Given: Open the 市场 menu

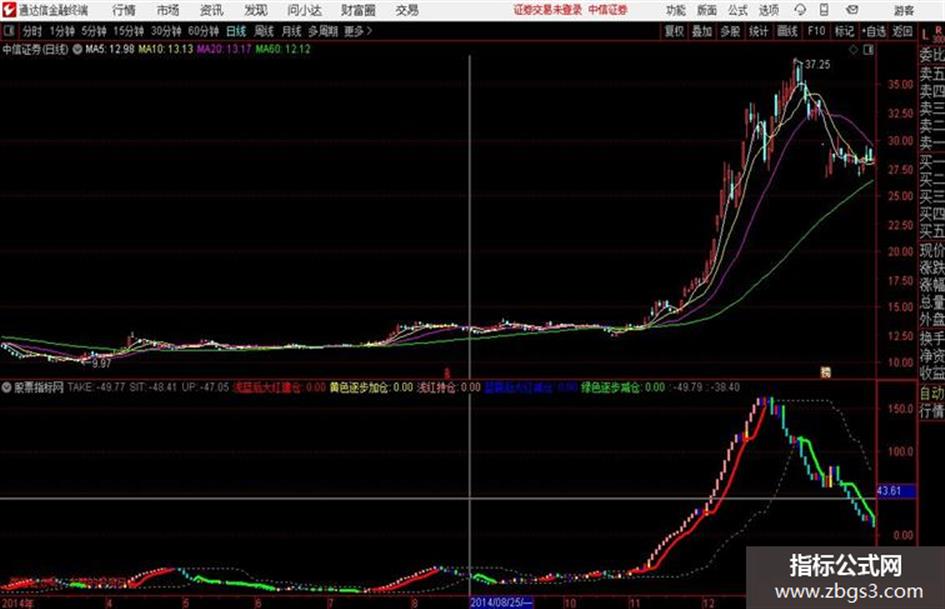Looking at the screenshot, I should coord(168,10).
